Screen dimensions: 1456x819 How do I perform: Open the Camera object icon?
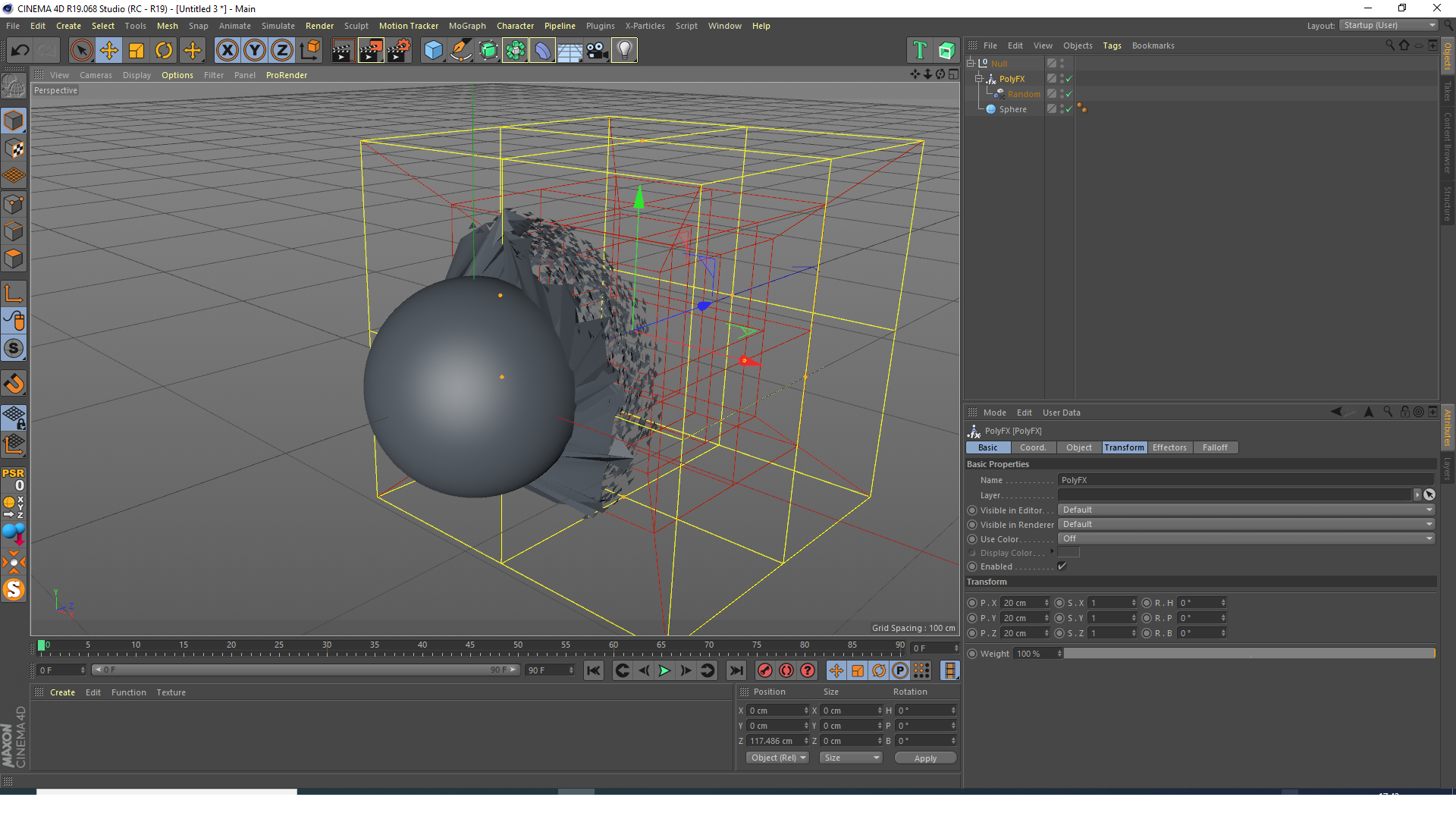(x=597, y=51)
